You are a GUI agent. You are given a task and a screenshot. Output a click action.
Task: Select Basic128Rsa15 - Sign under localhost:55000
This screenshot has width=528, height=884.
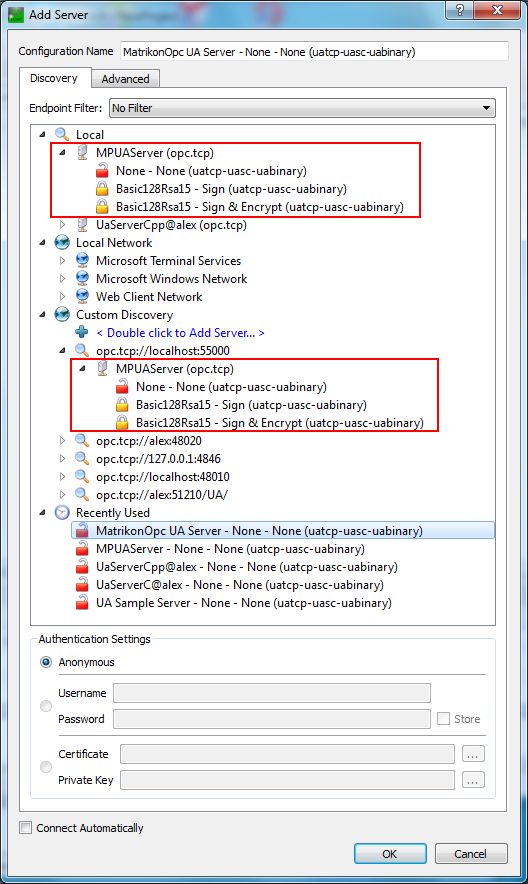point(251,405)
